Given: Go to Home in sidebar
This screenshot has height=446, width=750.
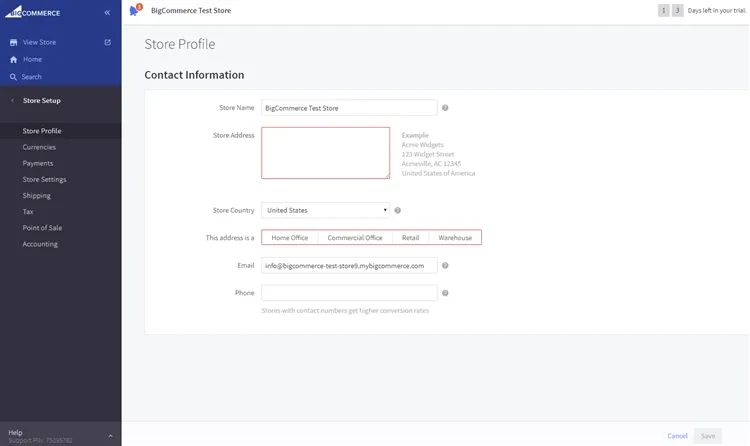Looking at the screenshot, I should (x=32, y=59).
